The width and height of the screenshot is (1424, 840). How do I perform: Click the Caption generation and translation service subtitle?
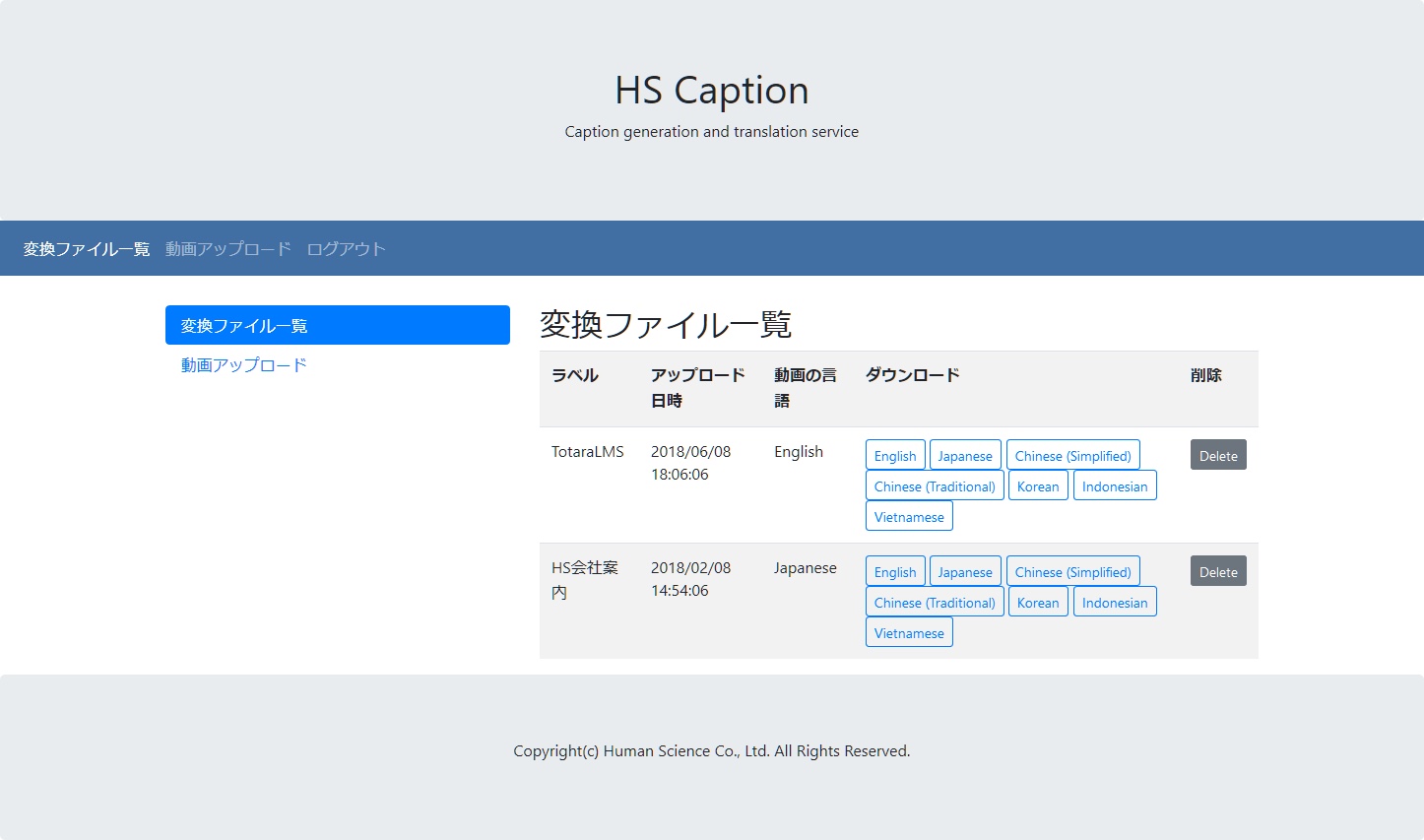click(712, 132)
